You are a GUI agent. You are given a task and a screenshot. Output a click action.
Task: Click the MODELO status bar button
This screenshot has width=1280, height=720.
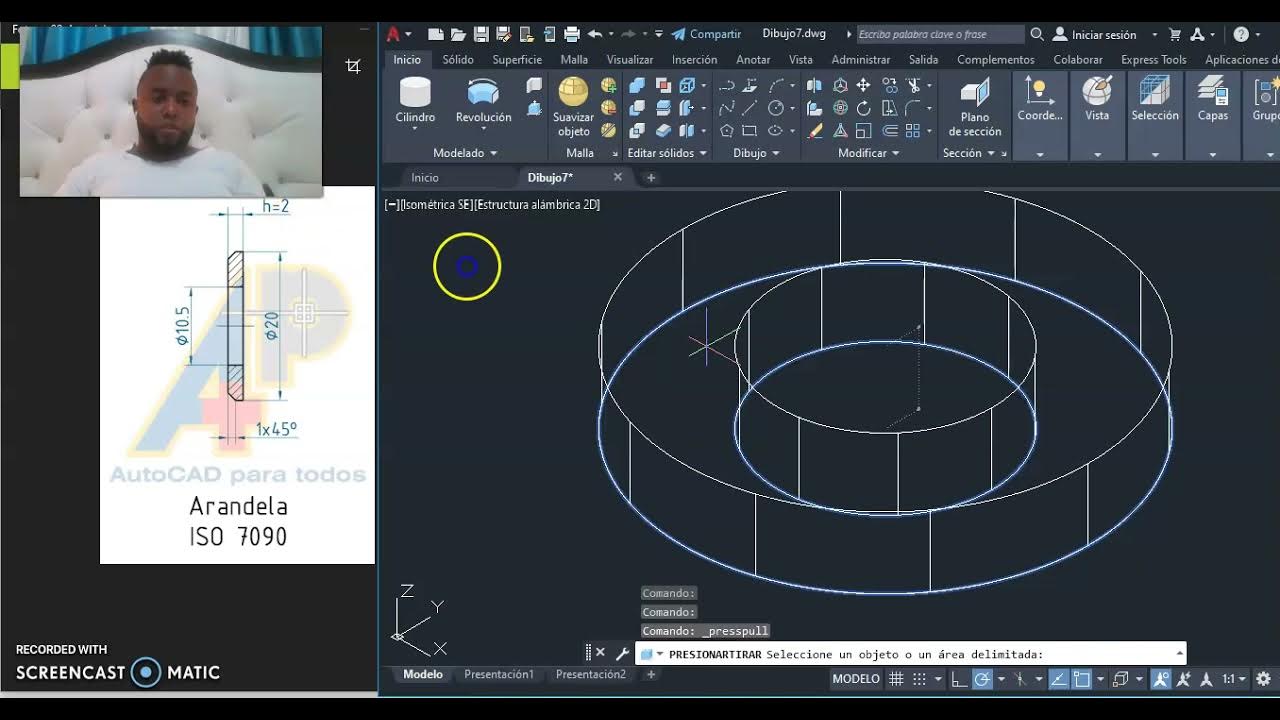pyautogui.click(x=856, y=679)
